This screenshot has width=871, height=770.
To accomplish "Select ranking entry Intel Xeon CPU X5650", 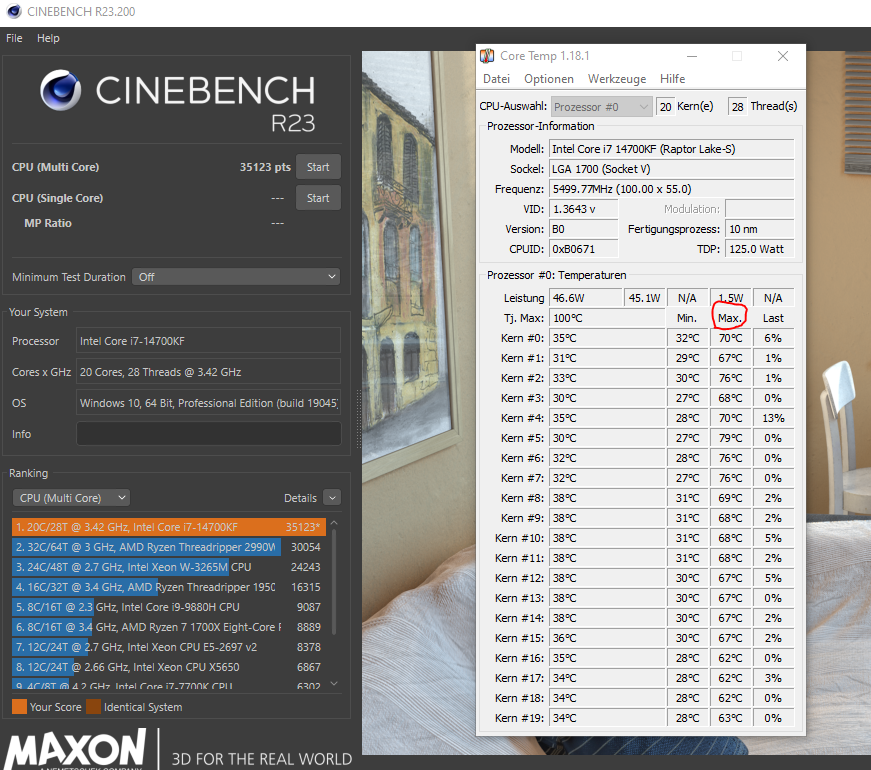I will (x=167, y=667).
